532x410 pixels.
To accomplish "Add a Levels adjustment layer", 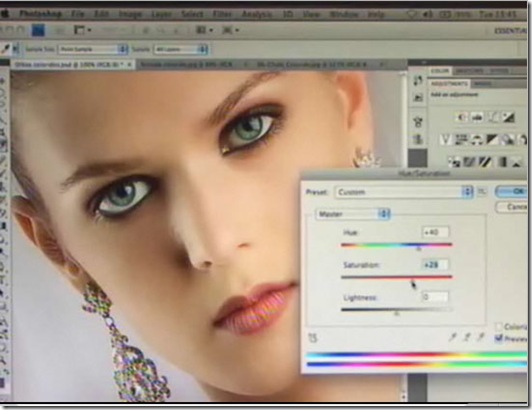I will pyautogui.click(x=477, y=117).
